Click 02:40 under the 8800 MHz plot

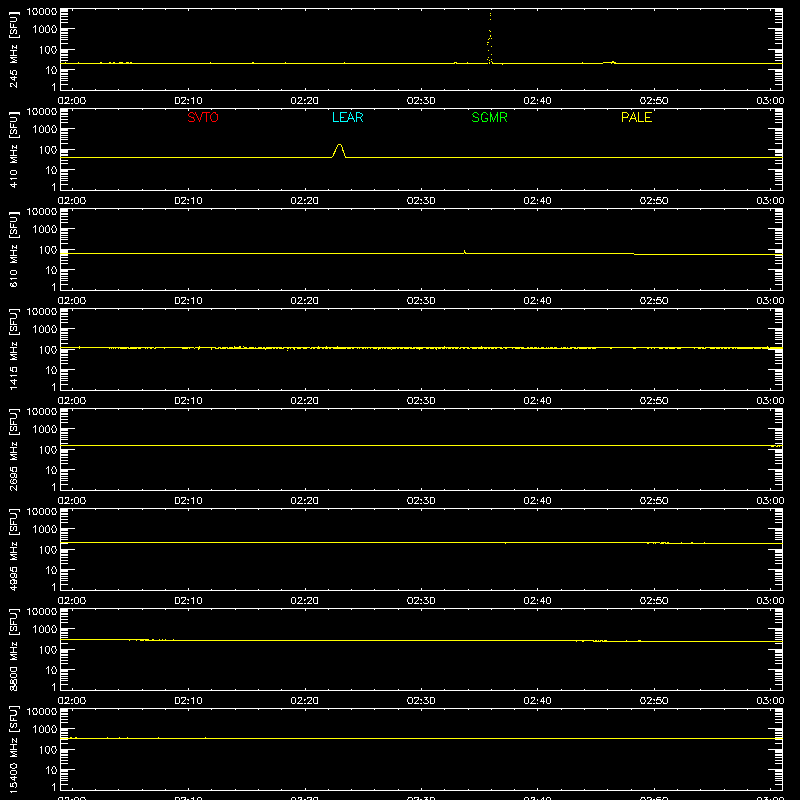pos(537,701)
